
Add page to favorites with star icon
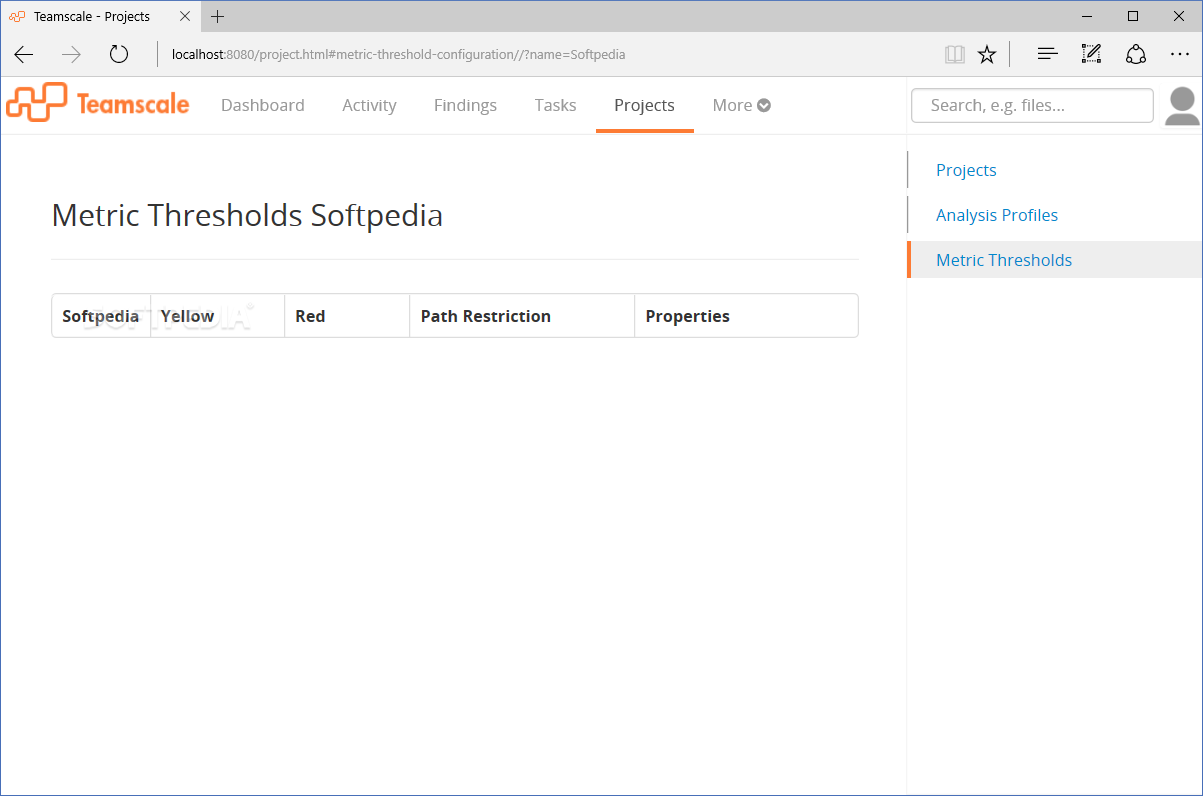(x=987, y=54)
